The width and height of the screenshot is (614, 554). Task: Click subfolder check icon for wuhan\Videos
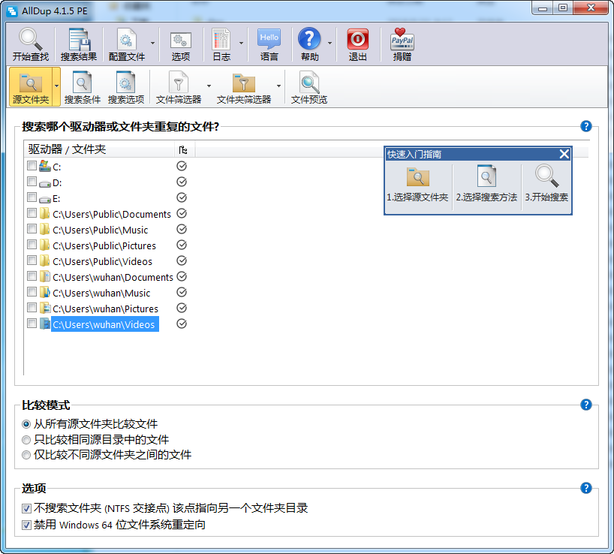click(x=181, y=324)
